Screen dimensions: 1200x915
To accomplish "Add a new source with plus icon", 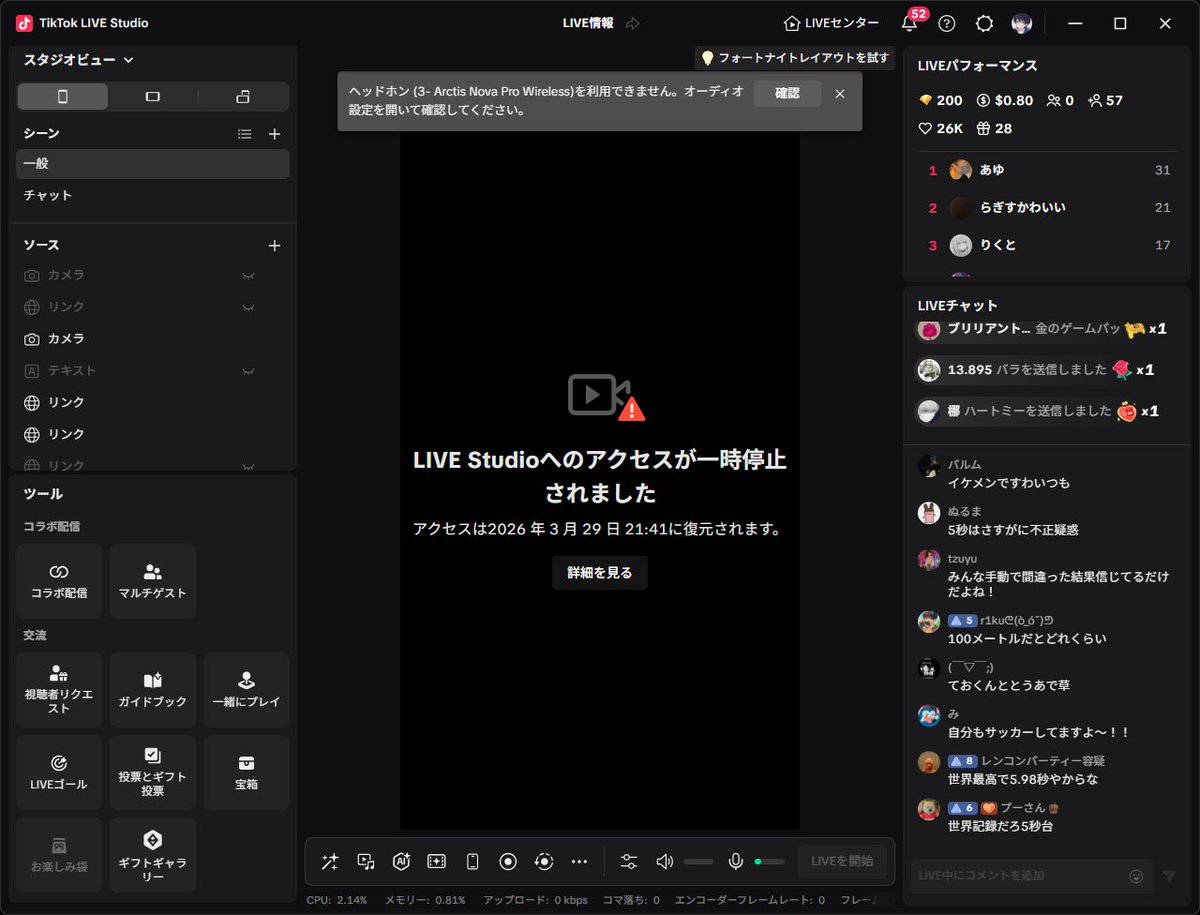I will pos(275,245).
